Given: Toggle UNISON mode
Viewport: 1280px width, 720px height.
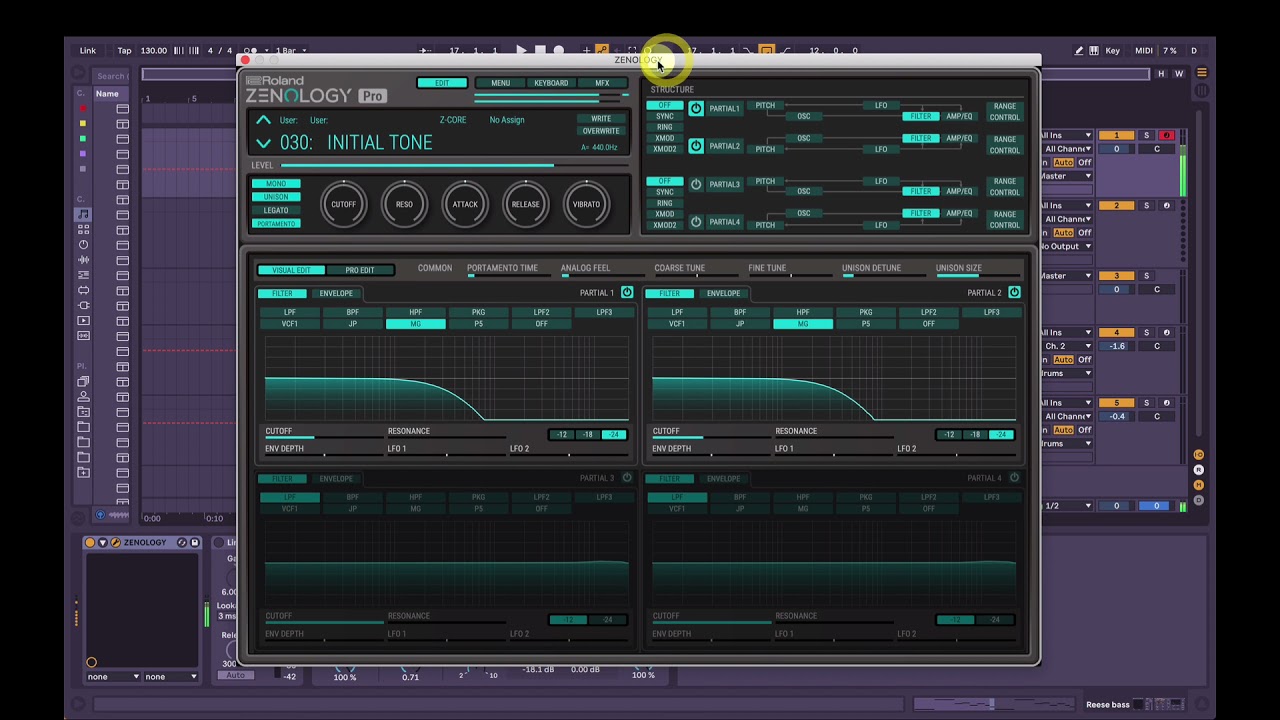Looking at the screenshot, I should click(x=276, y=197).
